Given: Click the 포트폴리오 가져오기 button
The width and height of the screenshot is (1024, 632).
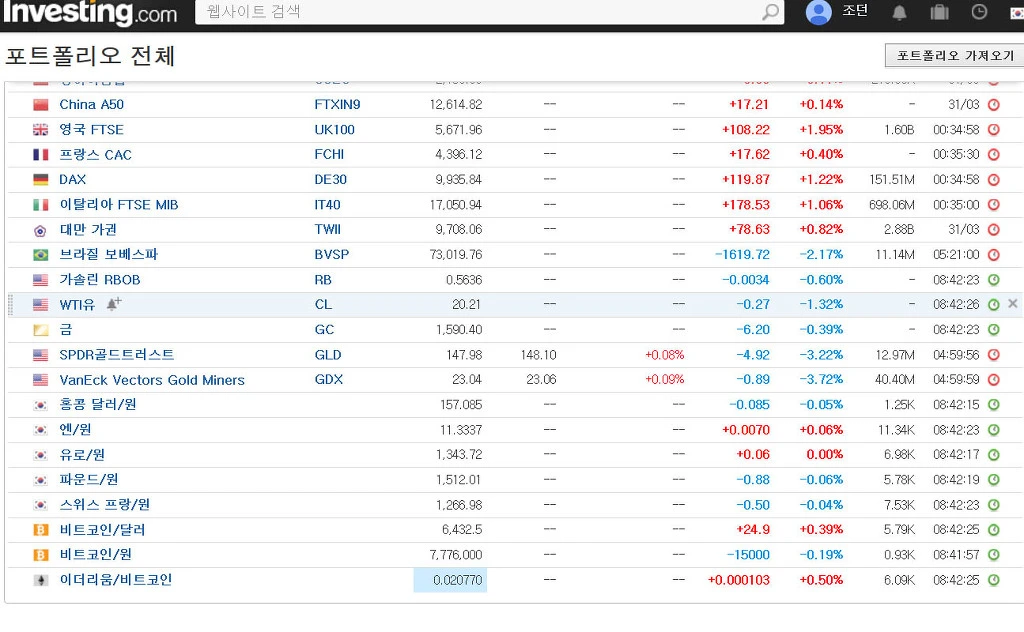Looking at the screenshot, I should 955,55.
